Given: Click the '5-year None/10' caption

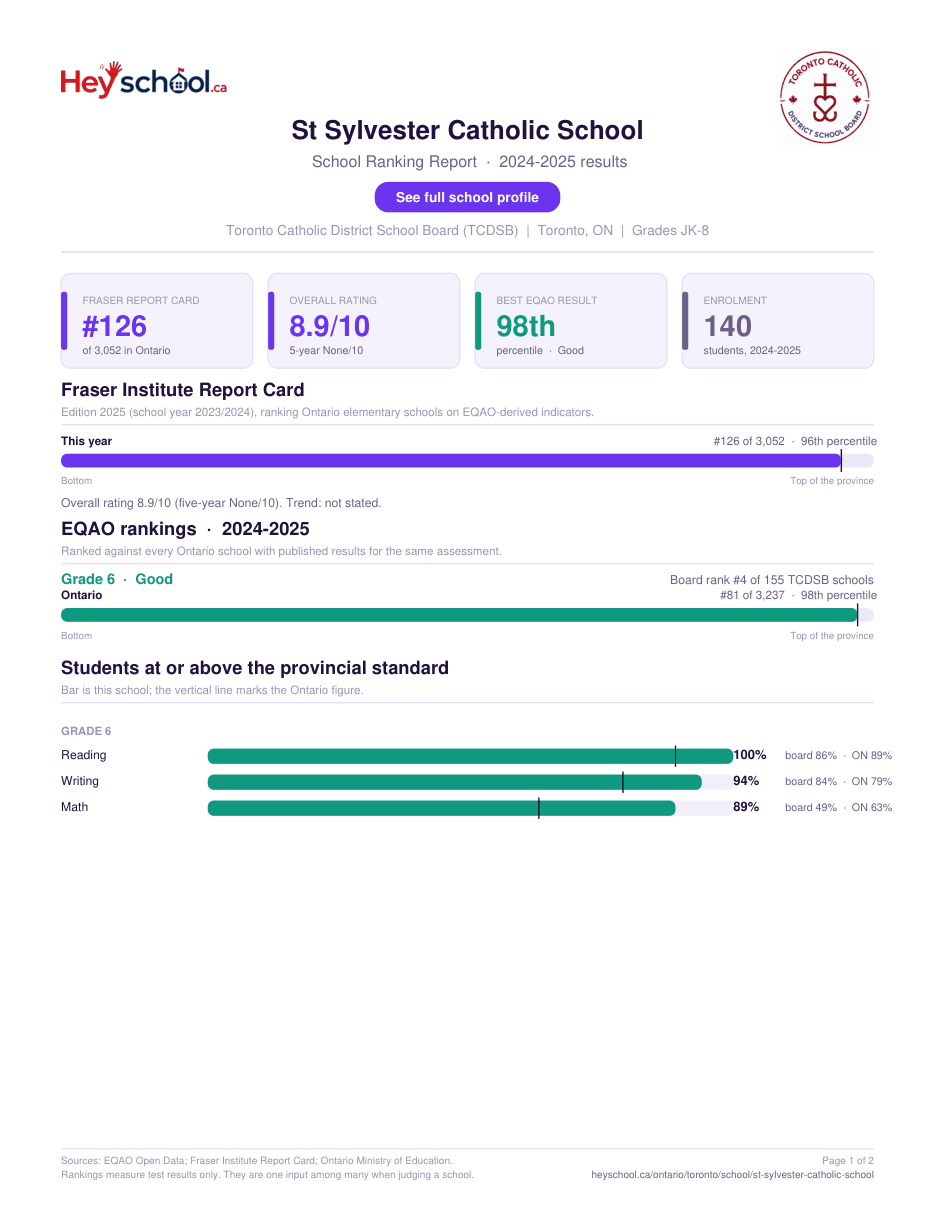Looking at the screenshot, I should pos(326,351).
